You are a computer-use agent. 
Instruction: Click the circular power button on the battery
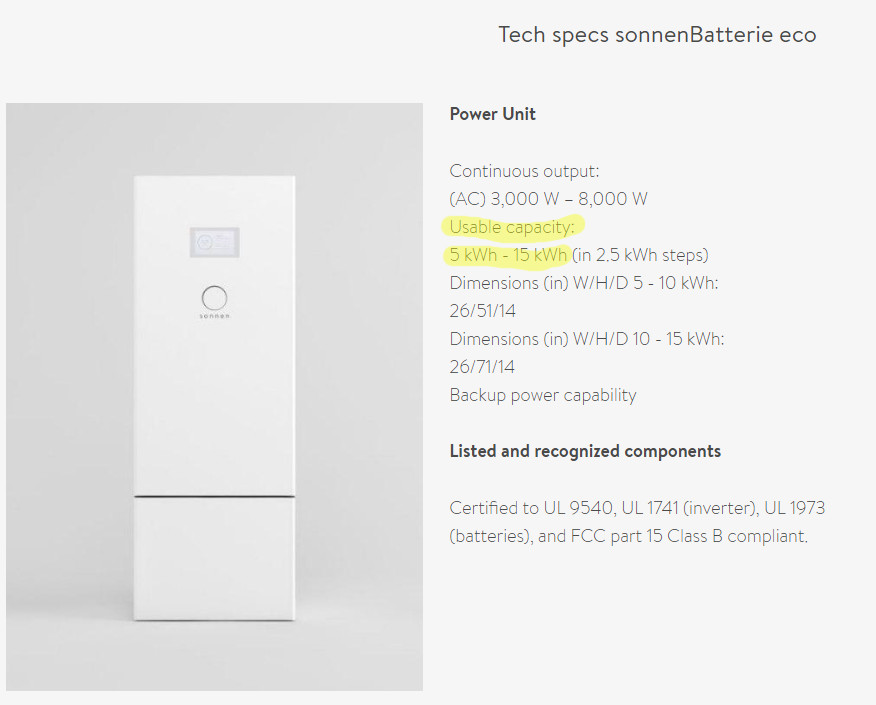(214, 298)
